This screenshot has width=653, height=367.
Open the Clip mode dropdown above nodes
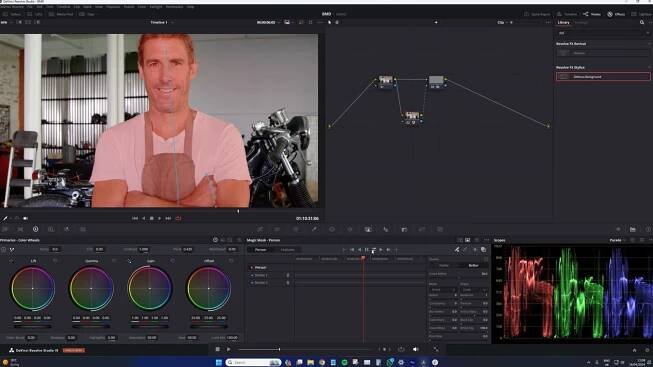504,22
